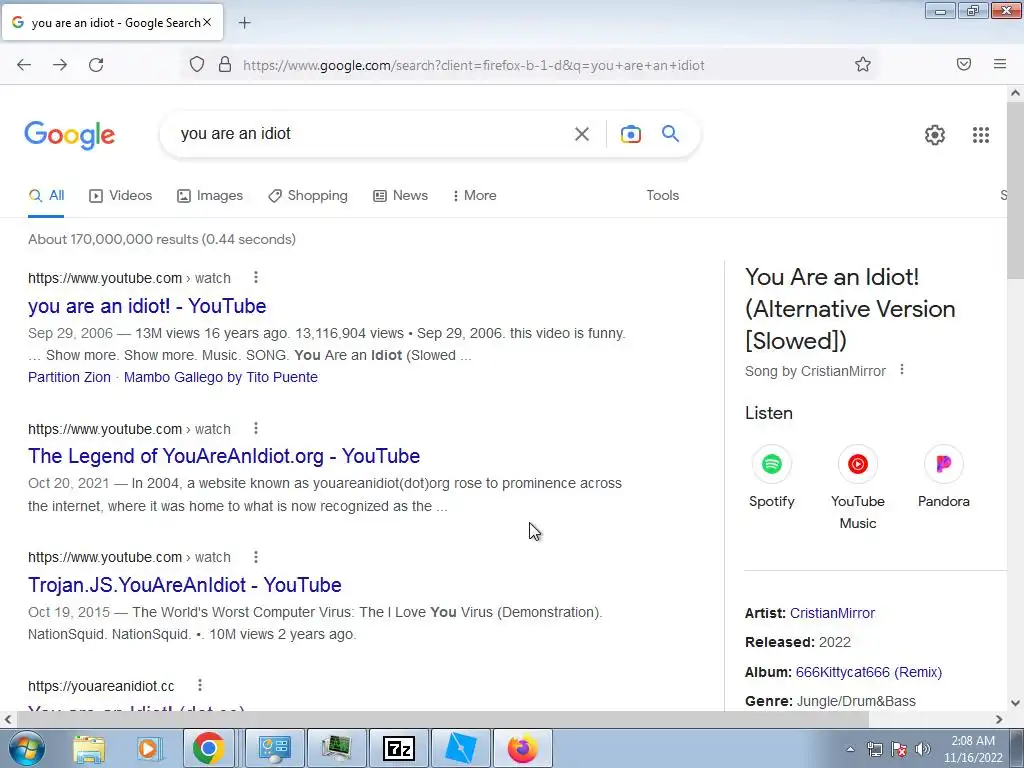The width and height of the screenshot is (1024, 768).
Task: Open more options for youareanidiot.cc result
Action: [x=200, y=685]
